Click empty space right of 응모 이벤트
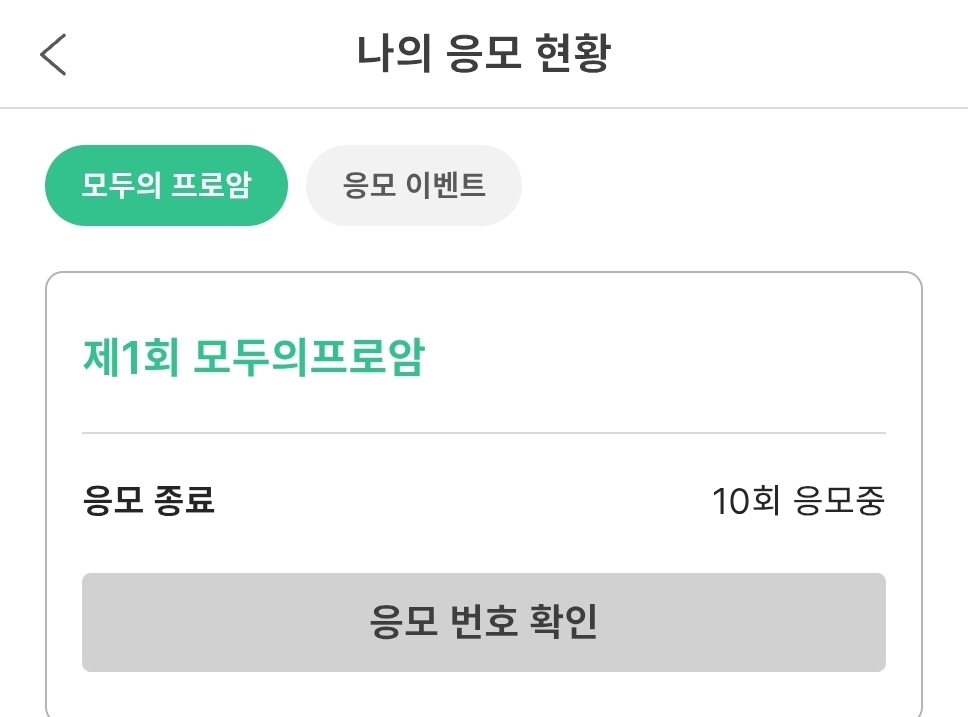968x717 pixels. tap(741, 185)
